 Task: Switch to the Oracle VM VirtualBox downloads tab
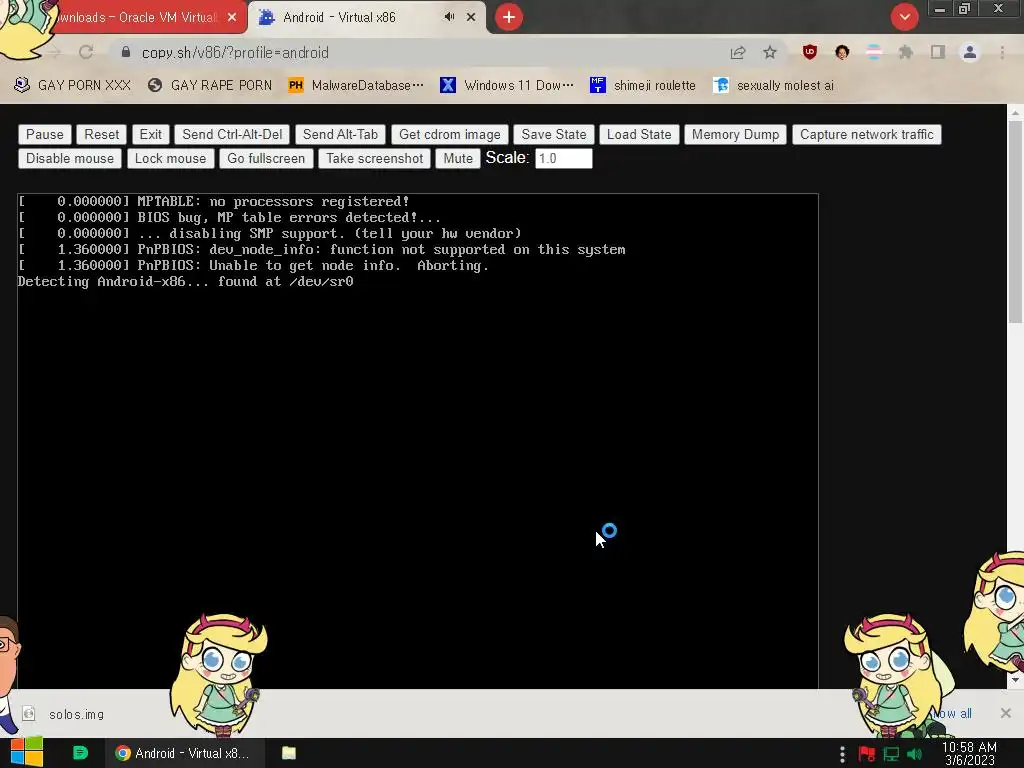pyautogui.click(x=137, y=18)
